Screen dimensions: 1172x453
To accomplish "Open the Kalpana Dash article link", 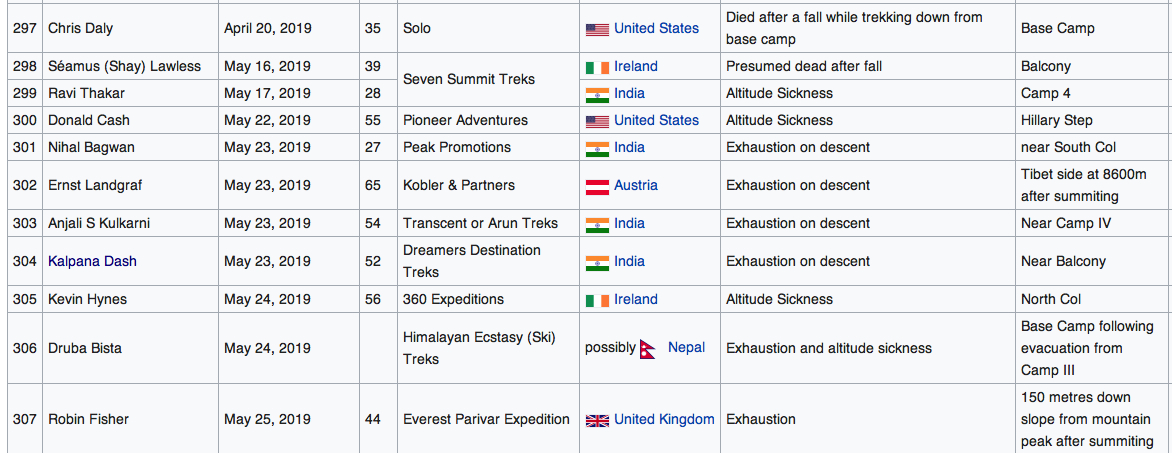I will tap(92, 262).
